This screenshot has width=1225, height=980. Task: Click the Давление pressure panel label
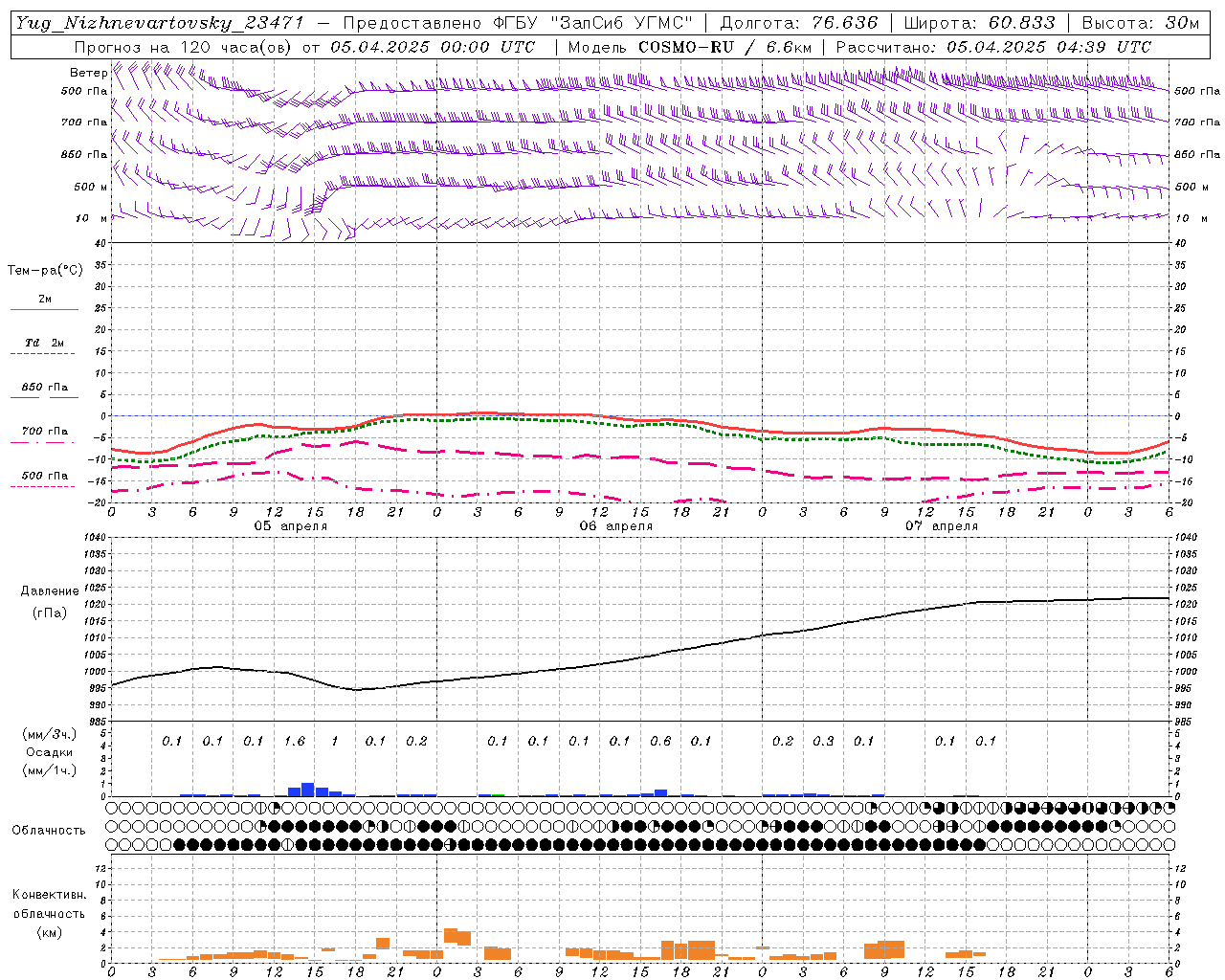tap(50, 591)
